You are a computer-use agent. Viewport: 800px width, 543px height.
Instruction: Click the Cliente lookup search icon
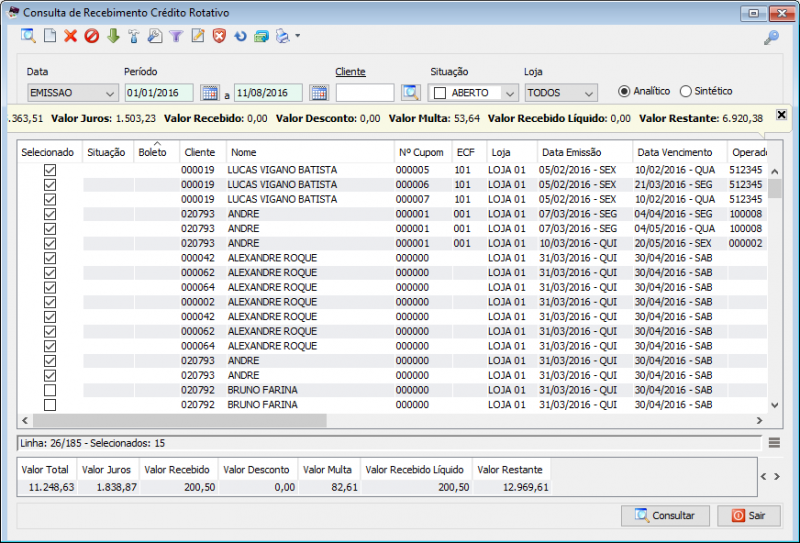[x=411, y=93]
